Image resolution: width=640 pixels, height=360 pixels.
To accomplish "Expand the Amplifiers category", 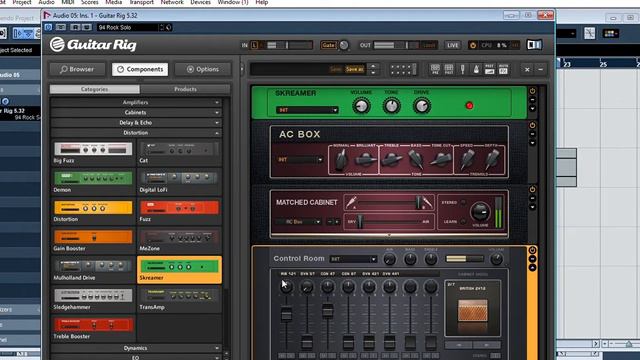I will 136,102.
